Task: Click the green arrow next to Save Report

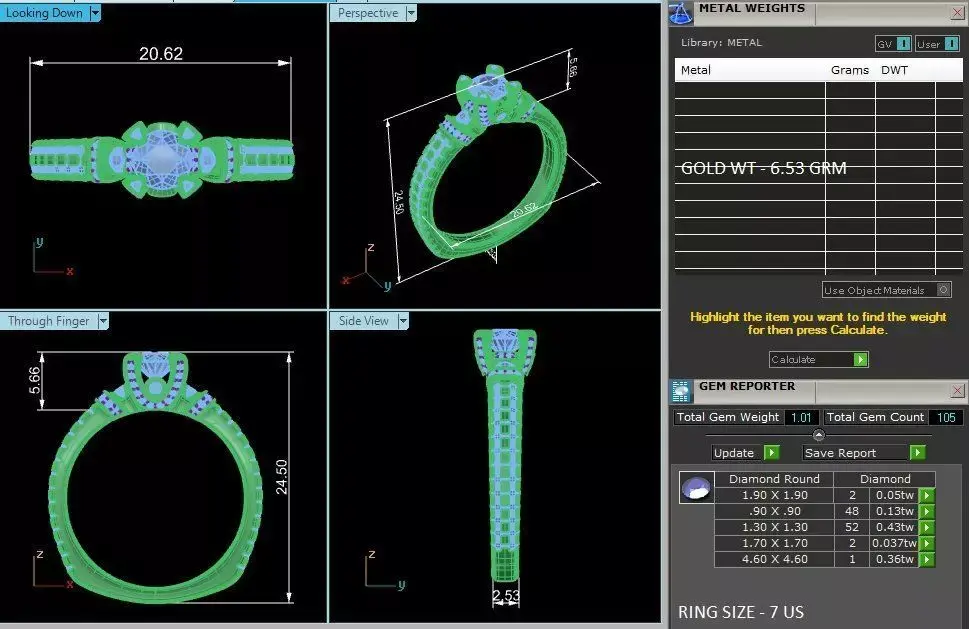Action: click(918, 453)
